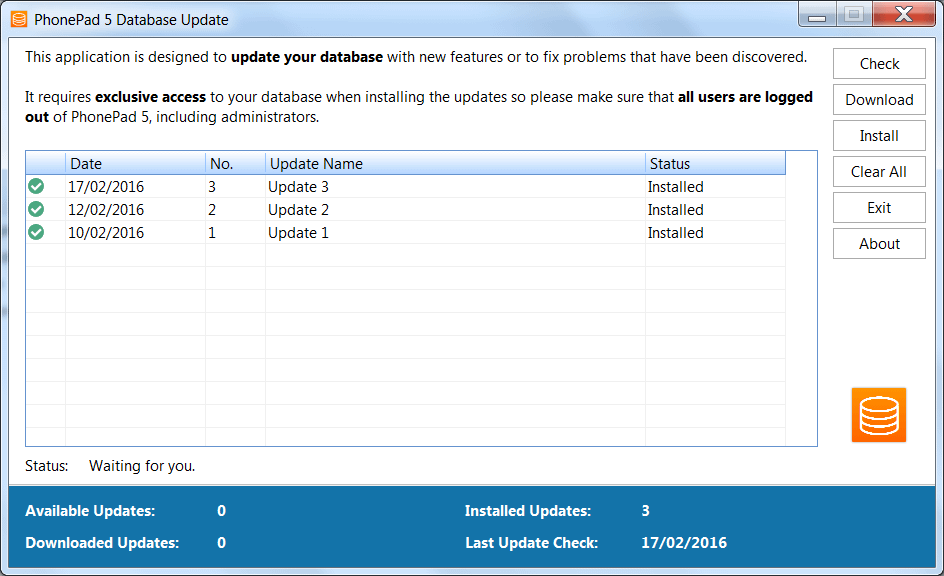Click the PhonePad title bar app icon

[x=19, y=19]
